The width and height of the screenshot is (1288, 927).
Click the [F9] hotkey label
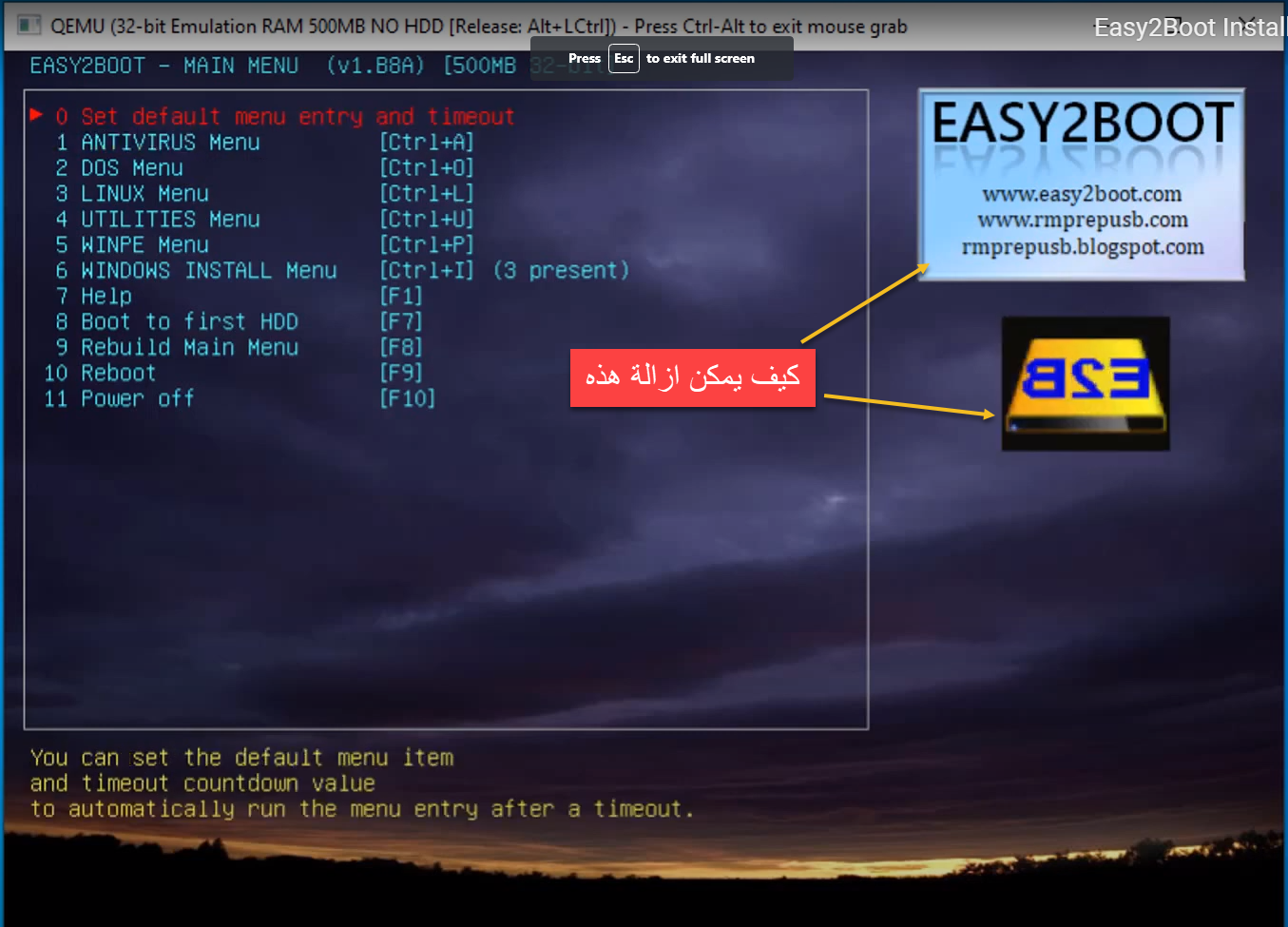tap(401, 374)
